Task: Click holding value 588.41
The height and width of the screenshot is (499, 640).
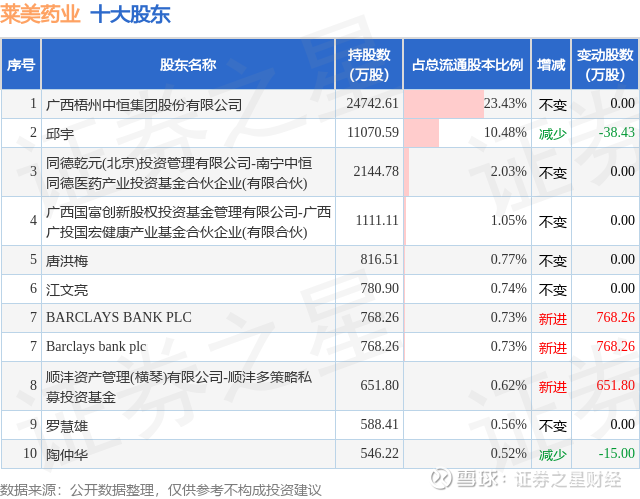Action: click(379, 425)
